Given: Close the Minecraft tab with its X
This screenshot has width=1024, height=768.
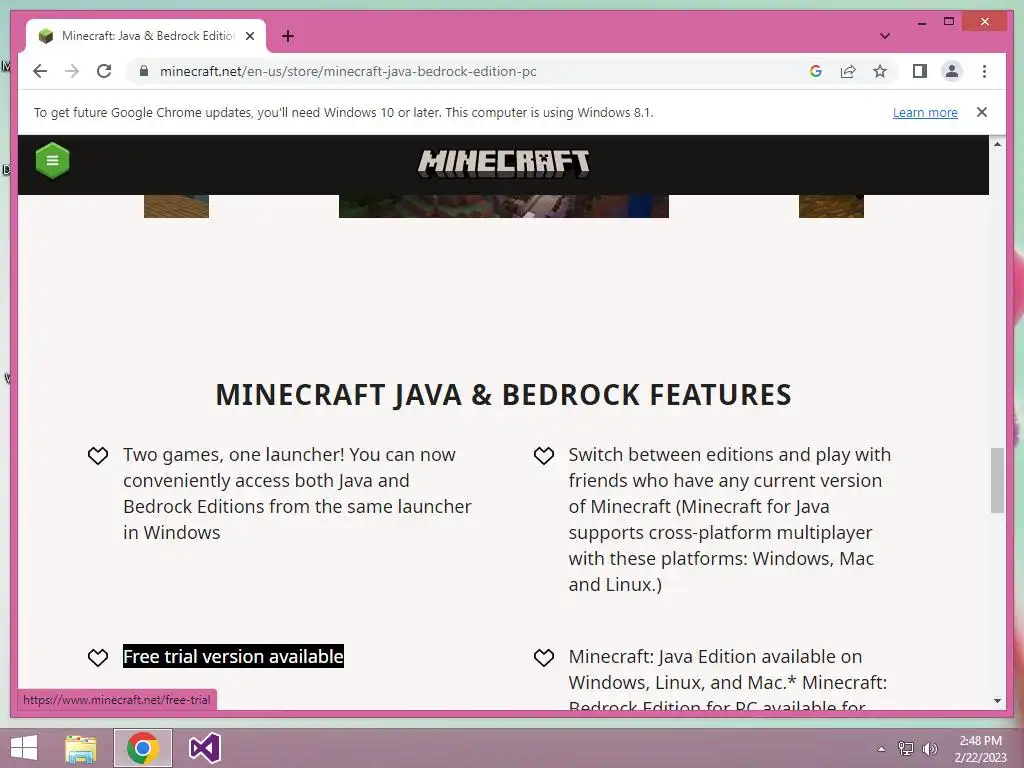Looking at the screenshot, I should (x=249, y=36).
